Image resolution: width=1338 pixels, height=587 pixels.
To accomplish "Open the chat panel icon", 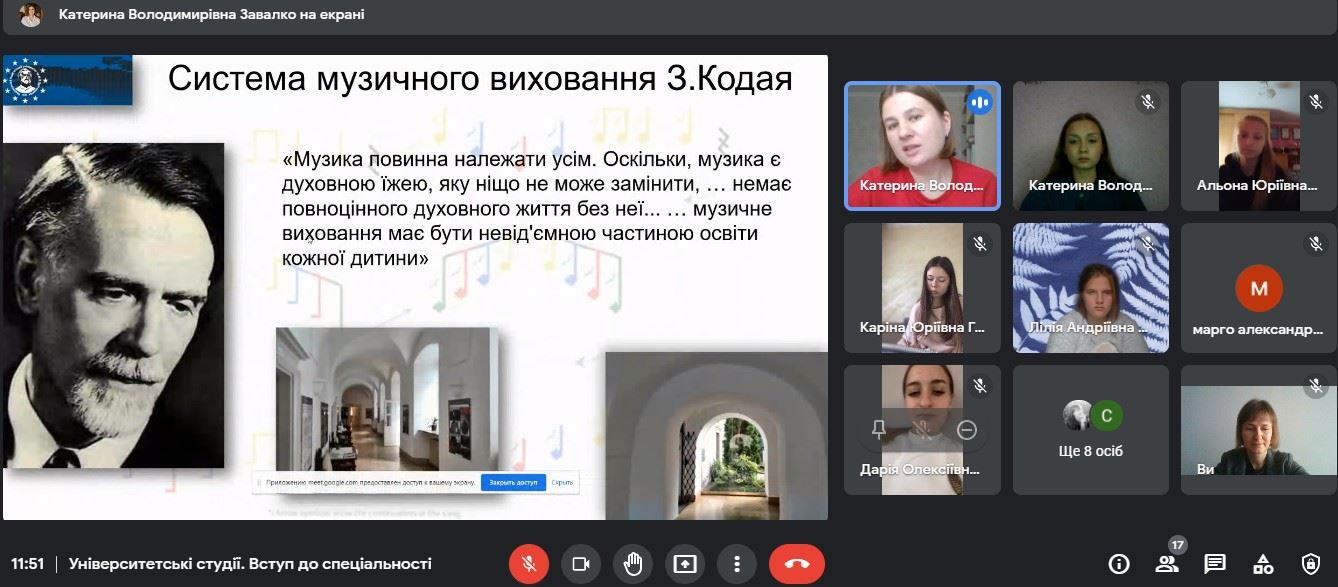I will click(x=1215, y=564).
